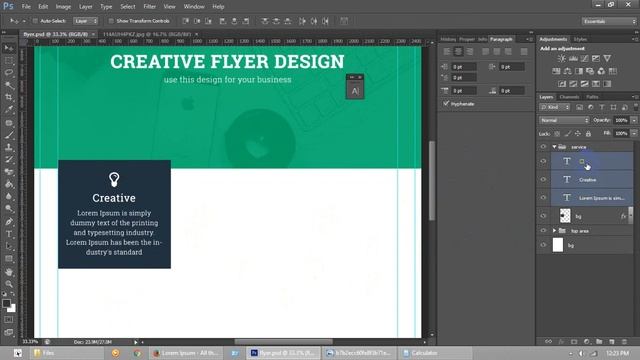Screen dimensions: 640x360
Task: Toggle the Auto-Select checkbox
Action: click(35, 21)
